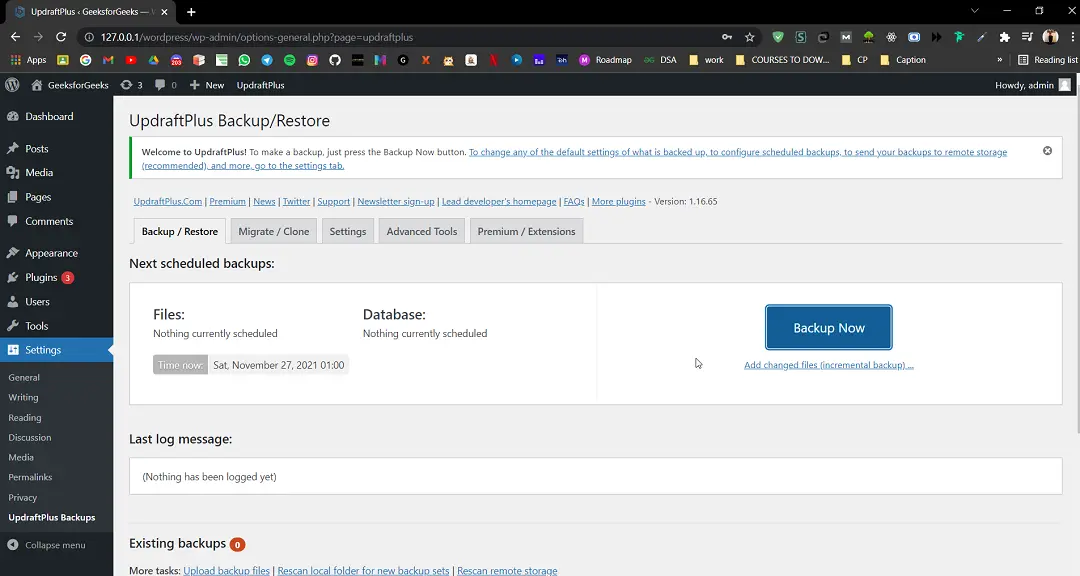Open a new browser tab with plus
This screenshot has width=1080, height=576.
191,12
